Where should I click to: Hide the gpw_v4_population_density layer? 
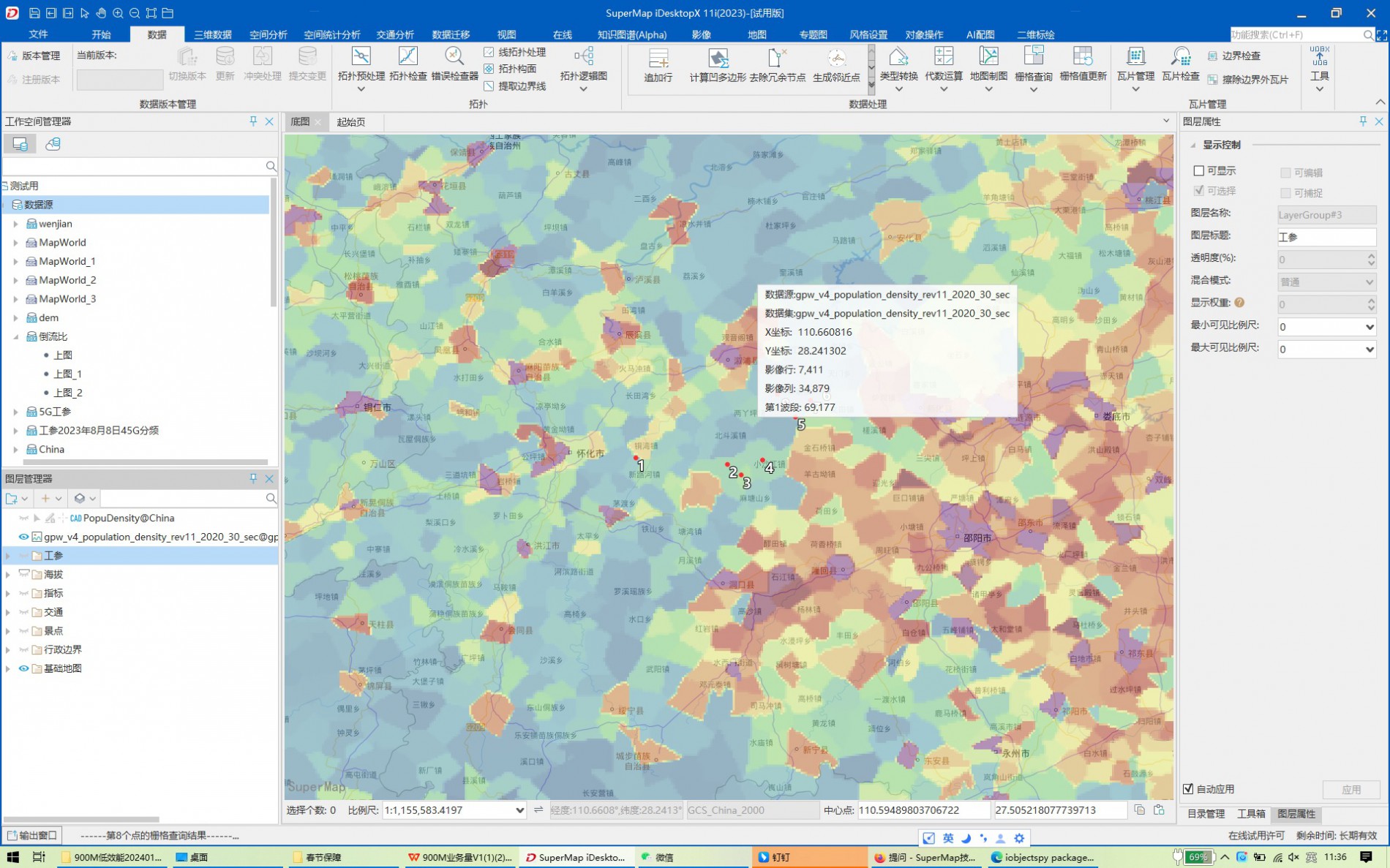coord(23,537)
